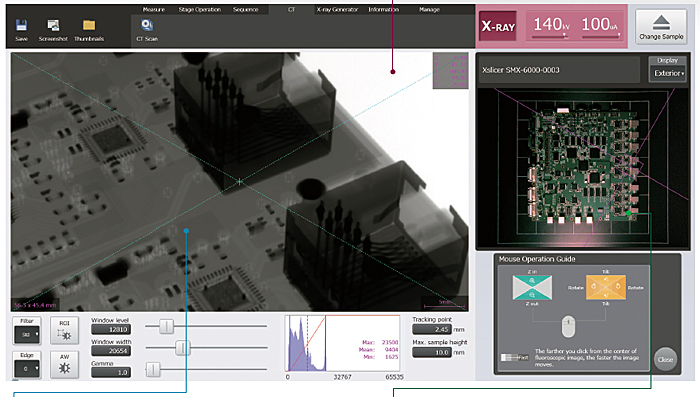The image size is (700, 397).
Task: Click the 100 µA tube current setting
Action: pyautogui.click(x=600, y=25)
